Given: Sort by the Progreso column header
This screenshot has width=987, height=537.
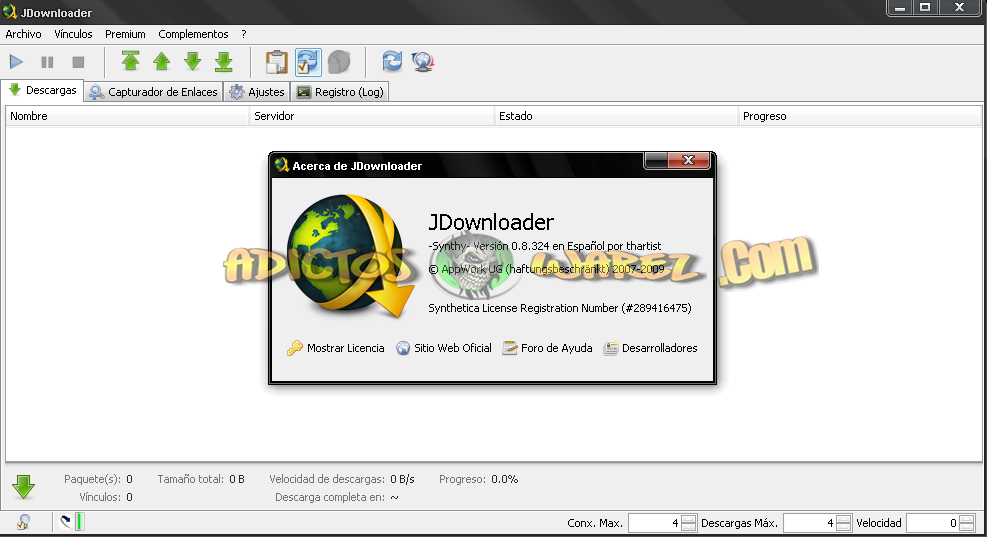Looking at the screenshot, I should 860,116.
